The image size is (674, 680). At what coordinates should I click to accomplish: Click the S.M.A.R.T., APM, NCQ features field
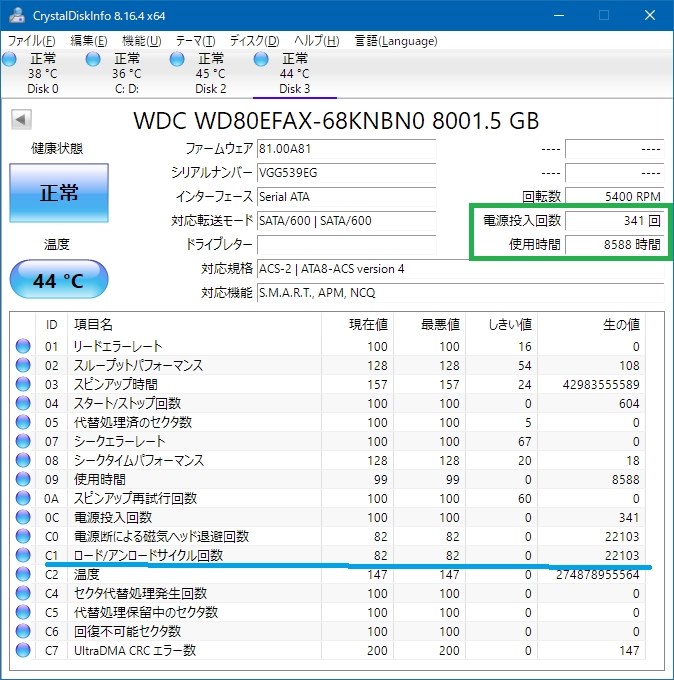(x=461, y=293)
